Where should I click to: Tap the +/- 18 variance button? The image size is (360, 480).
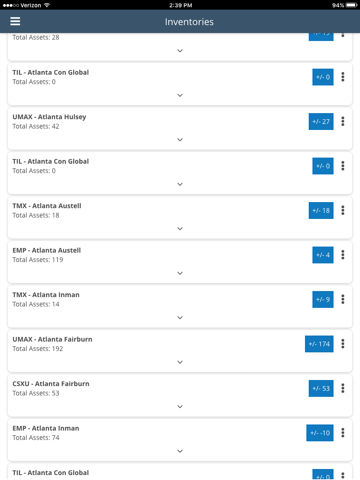tap(321, 210)
